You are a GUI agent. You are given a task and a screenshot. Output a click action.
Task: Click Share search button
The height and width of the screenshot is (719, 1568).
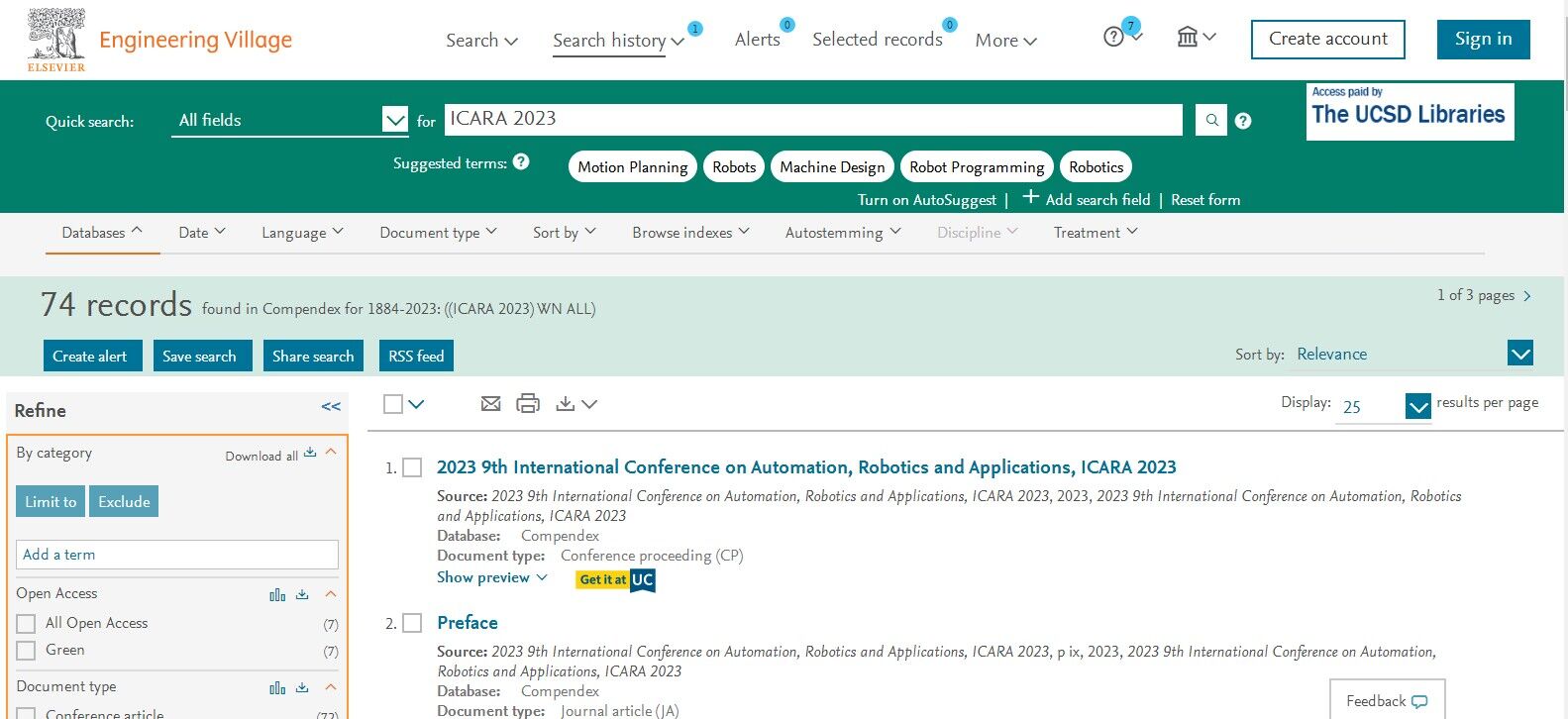click(313, 357)
